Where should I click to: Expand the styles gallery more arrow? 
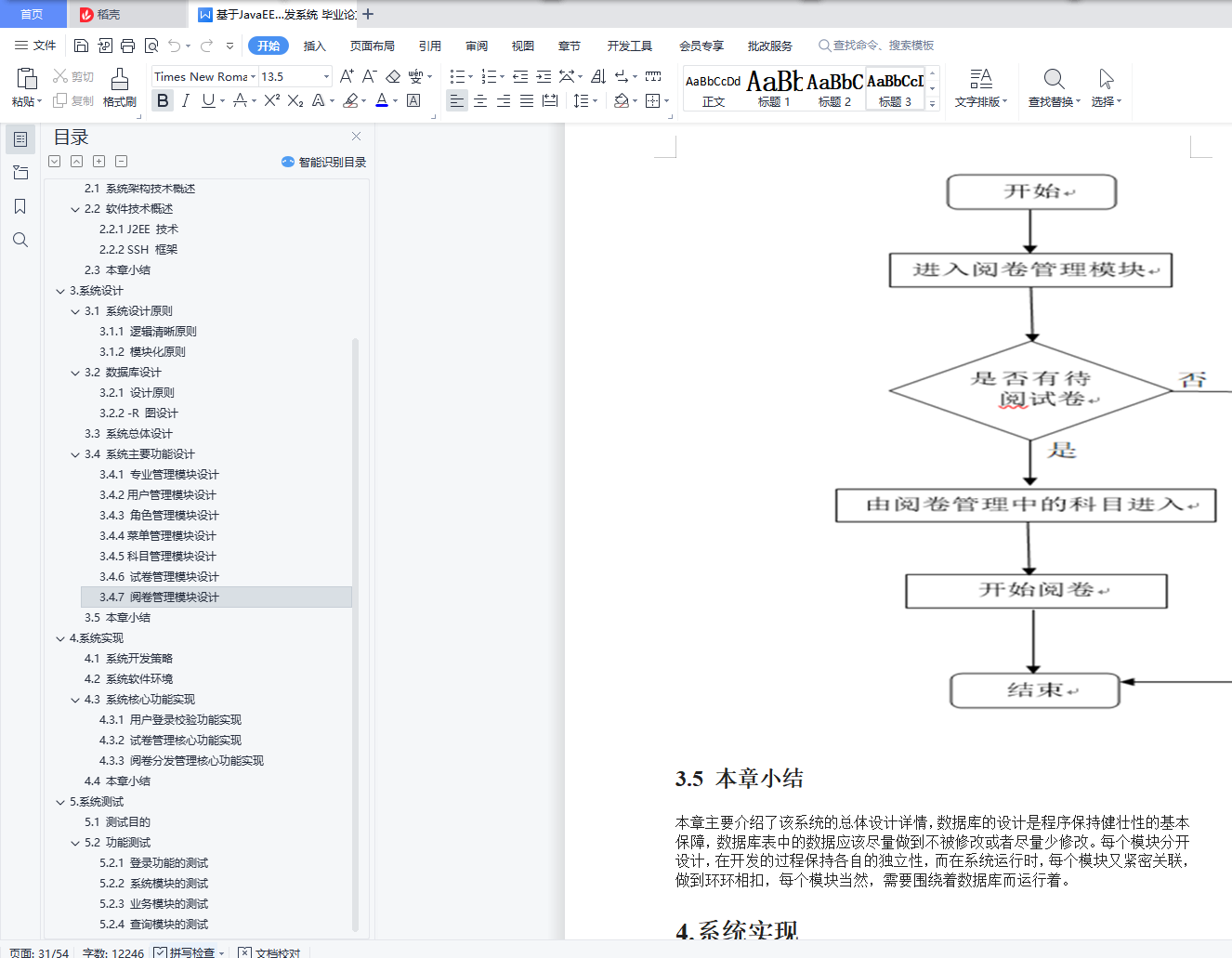[933, 104]
